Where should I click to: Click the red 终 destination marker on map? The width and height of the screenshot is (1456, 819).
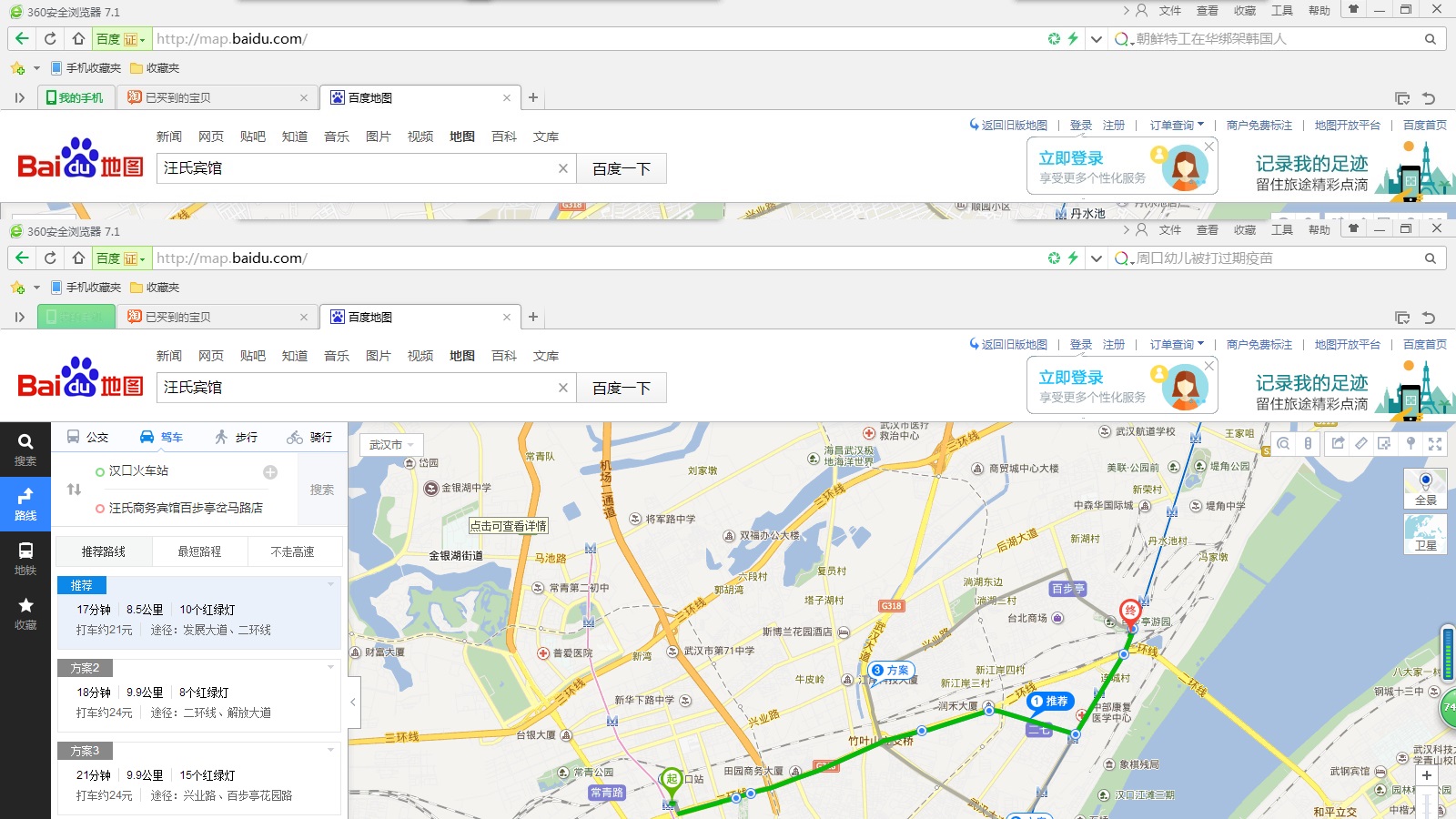point(1130,612)
